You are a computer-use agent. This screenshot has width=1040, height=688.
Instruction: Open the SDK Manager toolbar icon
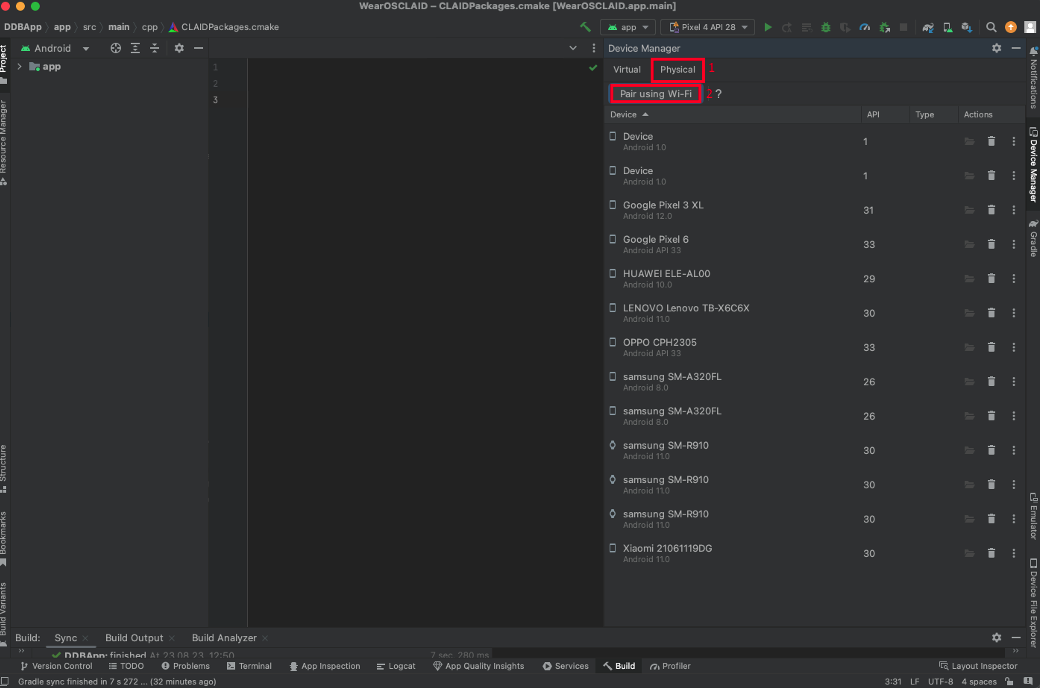(x=967, y=27)
